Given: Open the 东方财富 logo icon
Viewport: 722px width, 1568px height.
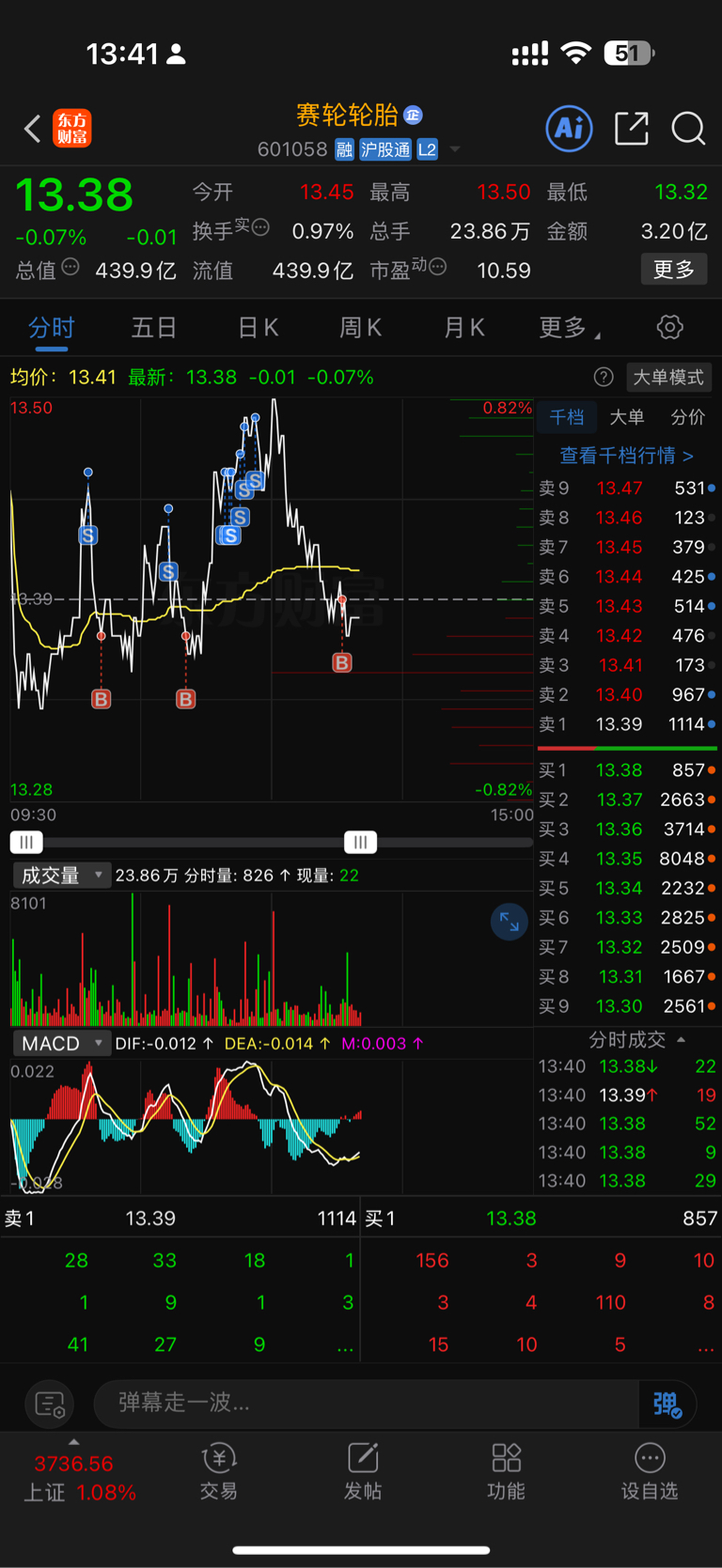Looking at the screenshot, I should coord(72,129).
